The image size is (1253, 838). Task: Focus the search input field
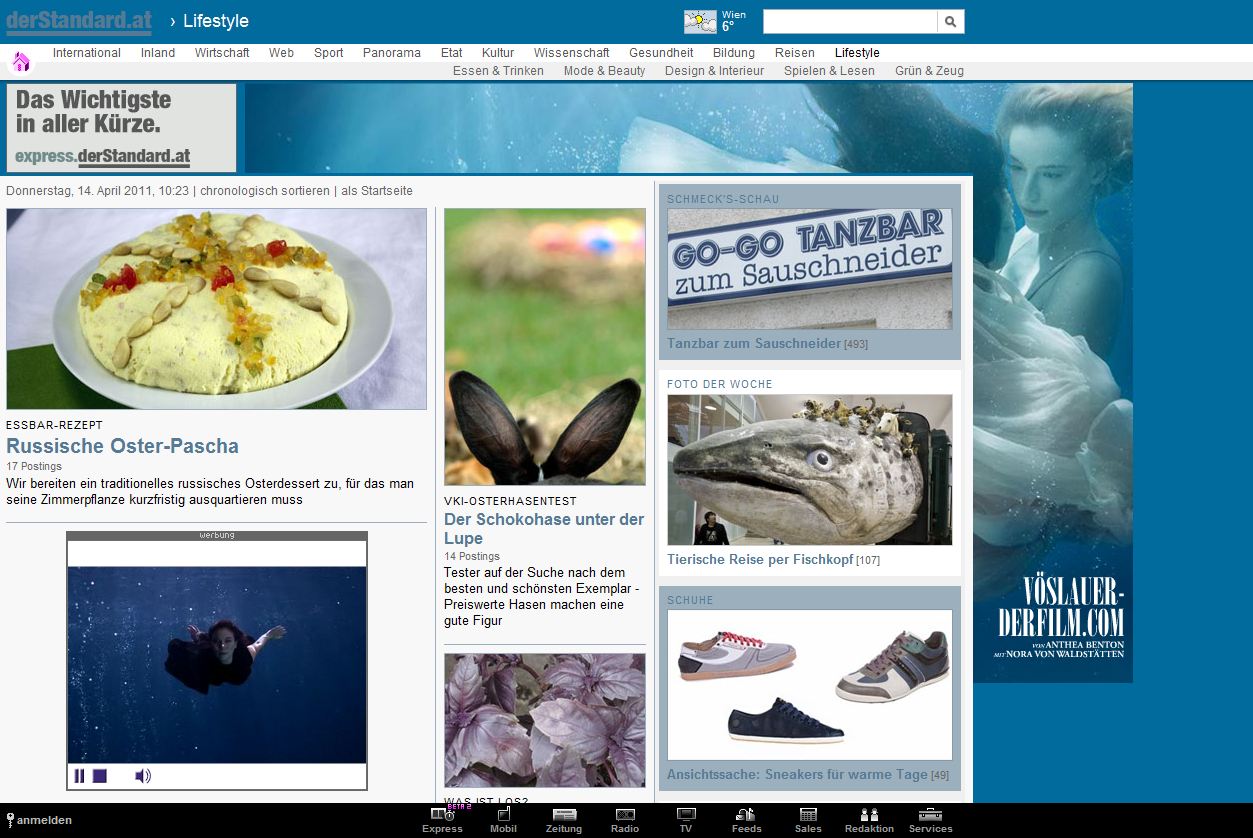(x=850, y=21)
